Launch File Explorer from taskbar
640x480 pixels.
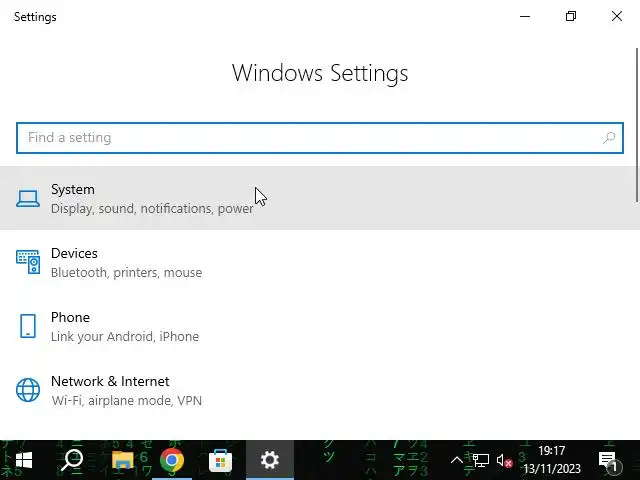[122, 460]
